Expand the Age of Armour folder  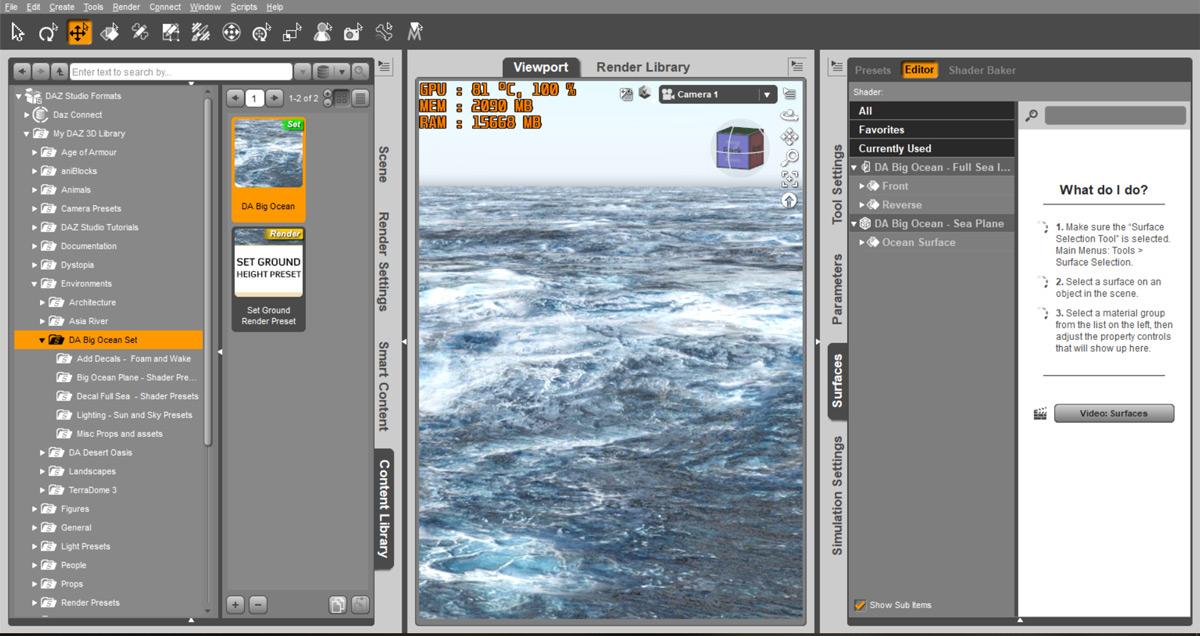coord(35,152)
